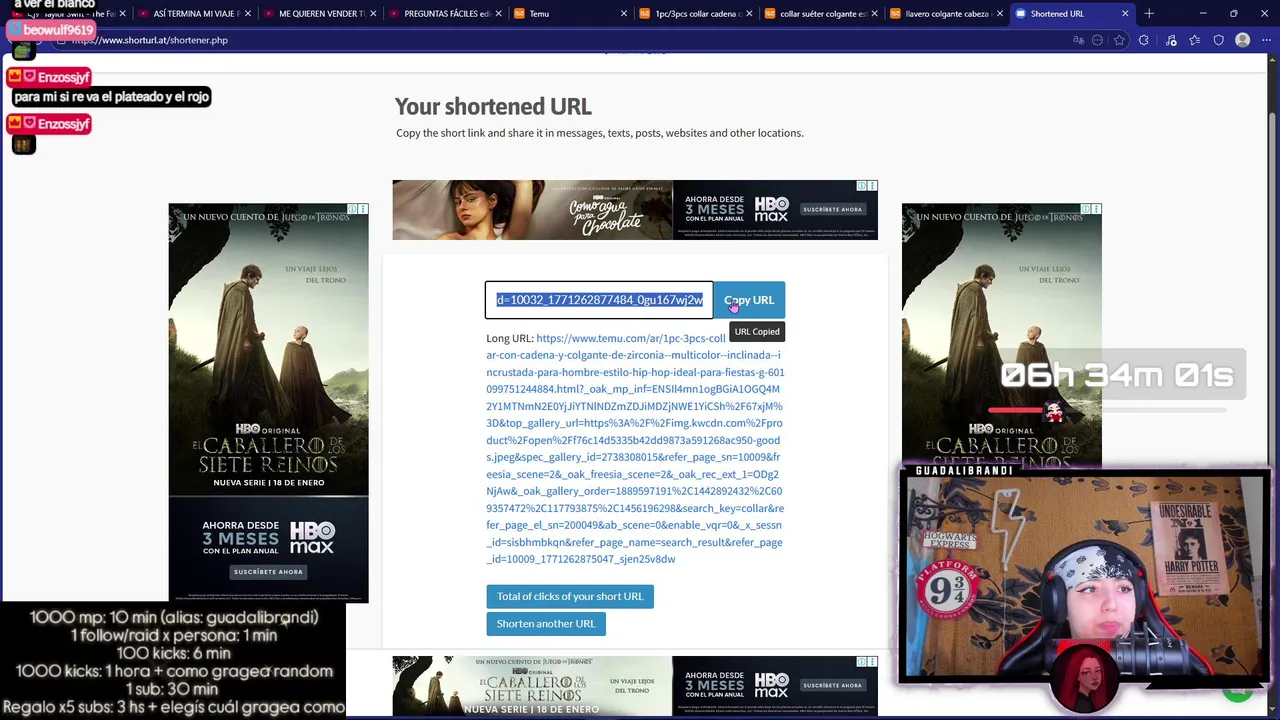Image resolution: width=1280 pixels, height=720 pixels.
Task: Click the circled ellipsis icon in address bar
Action: point(1098,40)
